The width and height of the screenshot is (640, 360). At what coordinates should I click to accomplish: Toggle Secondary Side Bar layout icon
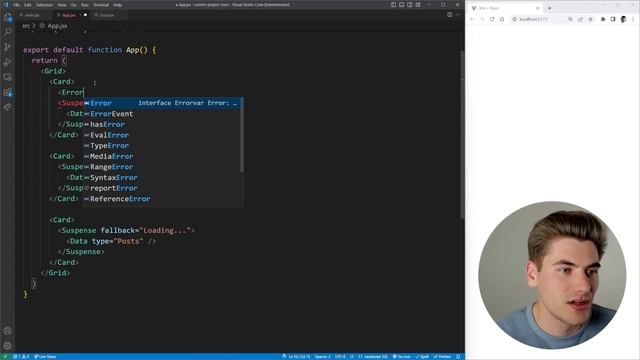click(x=409, y=5)
